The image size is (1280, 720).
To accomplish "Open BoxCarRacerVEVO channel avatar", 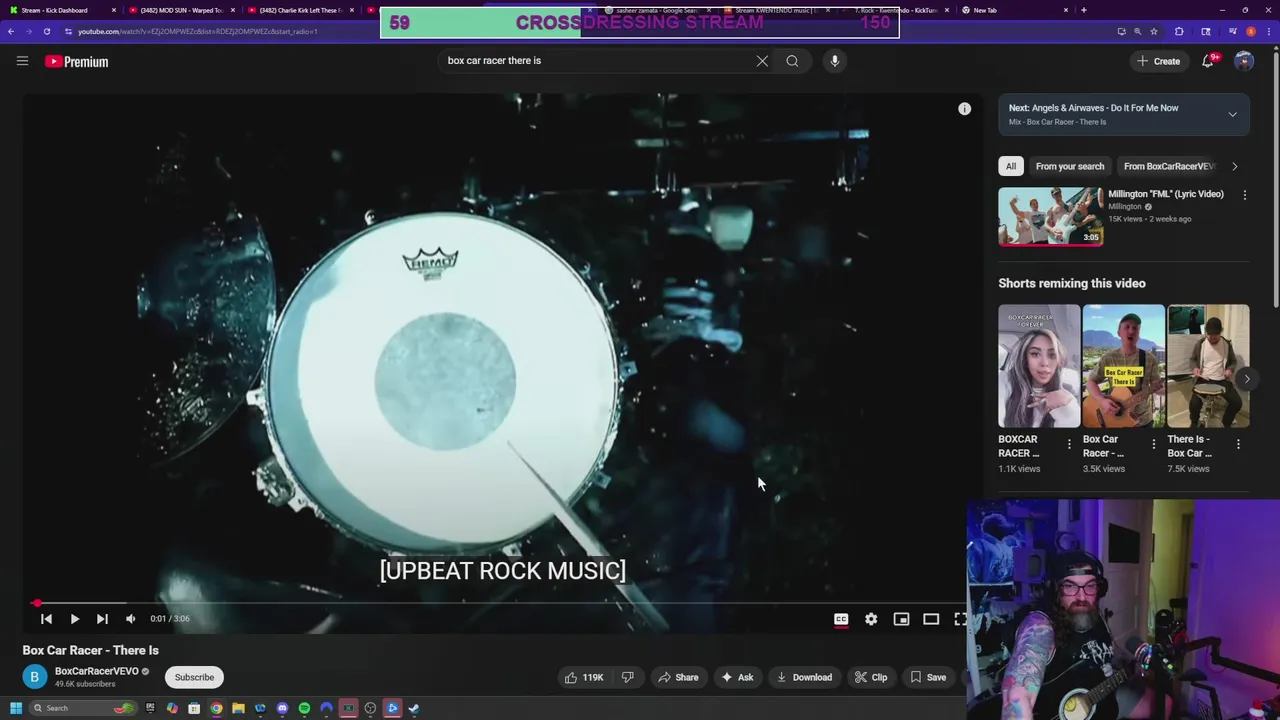I will 34,677.
